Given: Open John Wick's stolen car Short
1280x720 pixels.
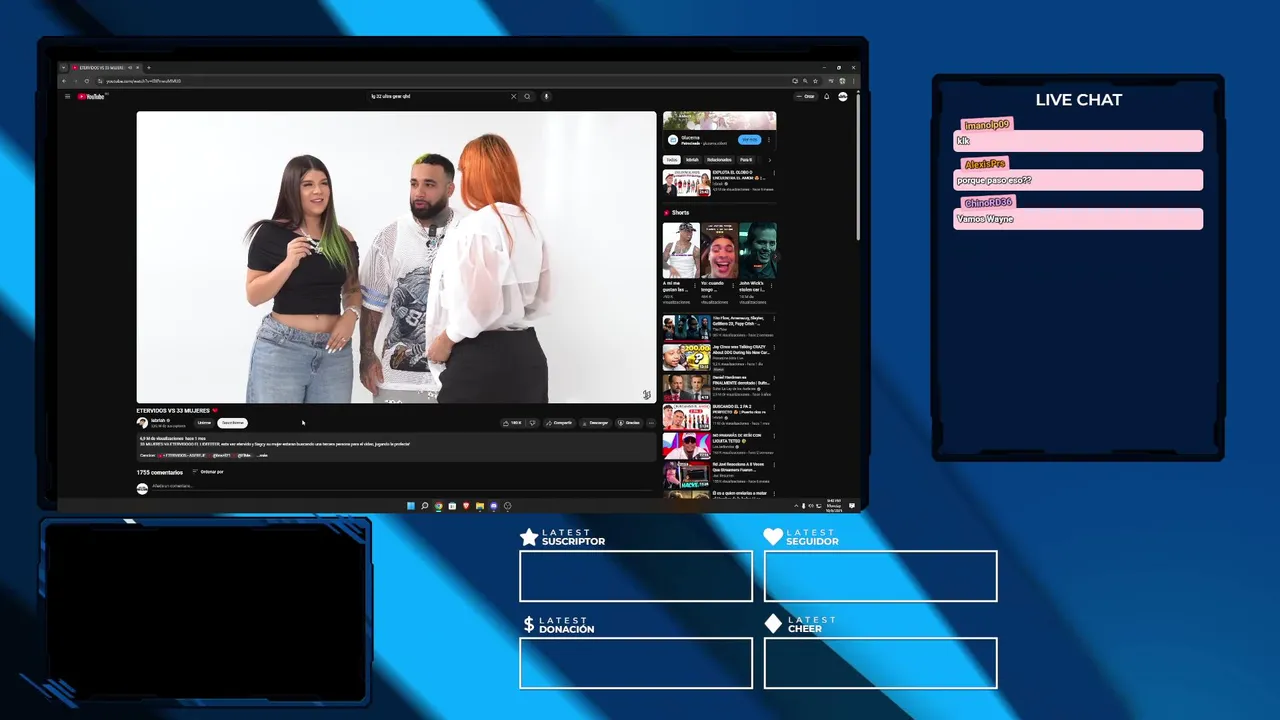Looking at the screenshot, I should tap(757, 250).
